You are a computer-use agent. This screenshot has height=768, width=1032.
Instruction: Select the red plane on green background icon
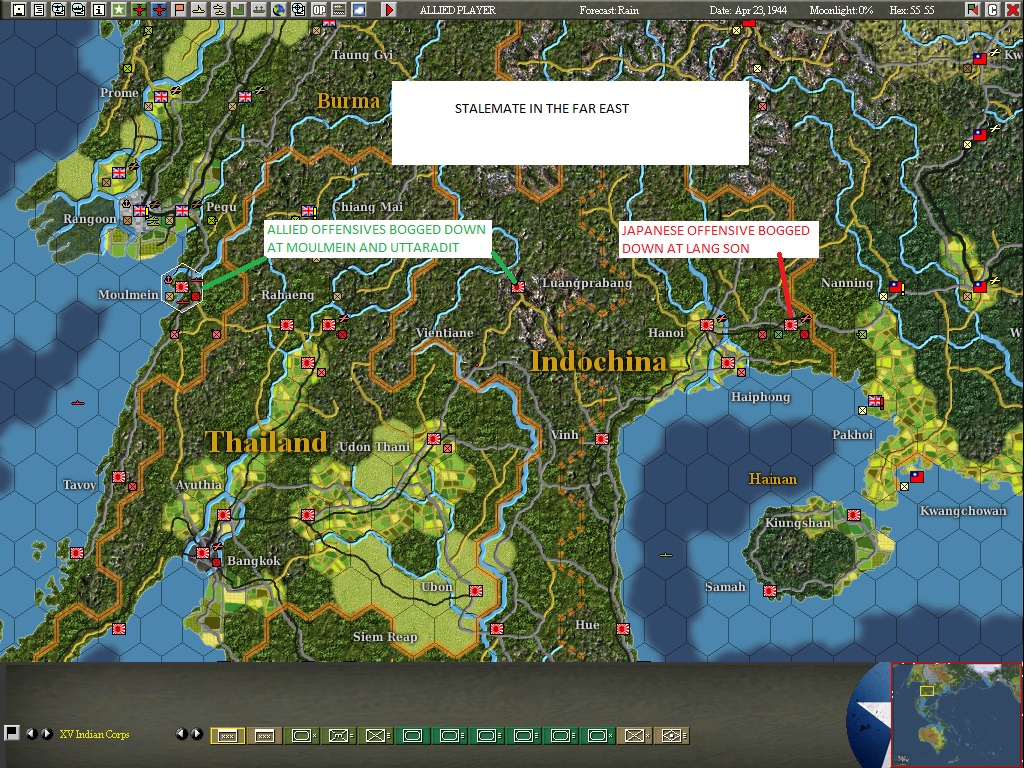click(x=139, y=9)
